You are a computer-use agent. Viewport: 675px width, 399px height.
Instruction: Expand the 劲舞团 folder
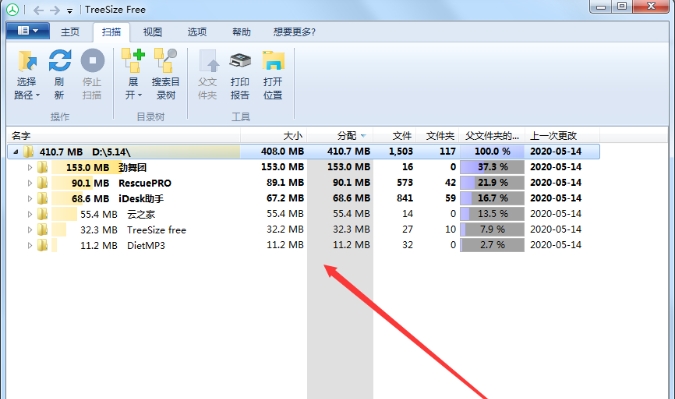30,167
